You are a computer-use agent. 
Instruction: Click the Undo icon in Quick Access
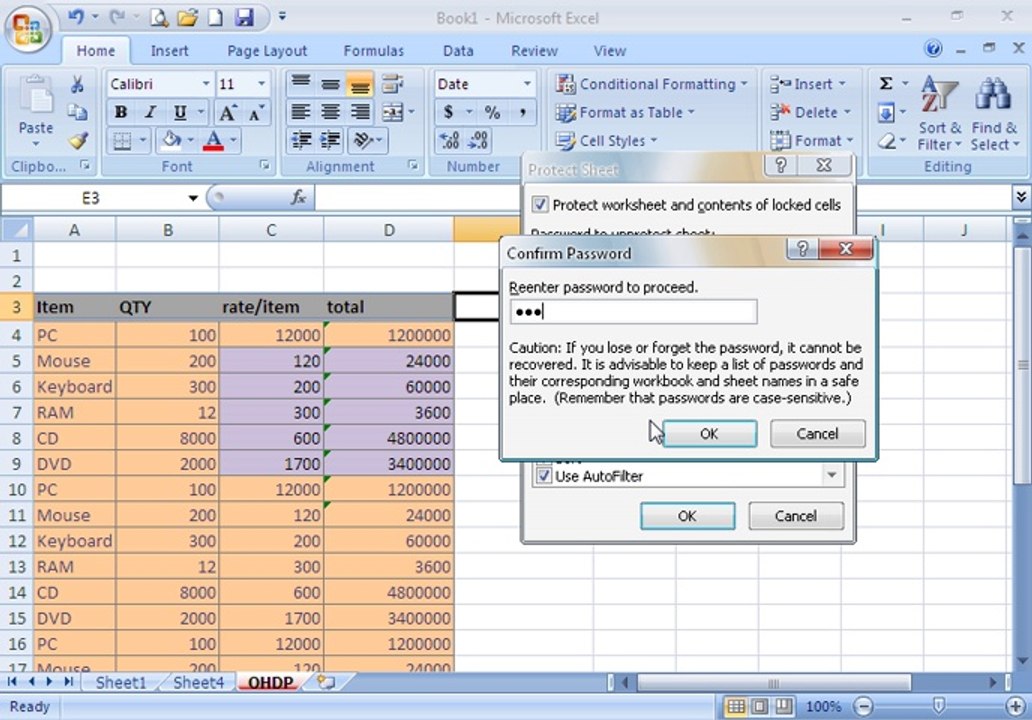(x=76, y=16)
